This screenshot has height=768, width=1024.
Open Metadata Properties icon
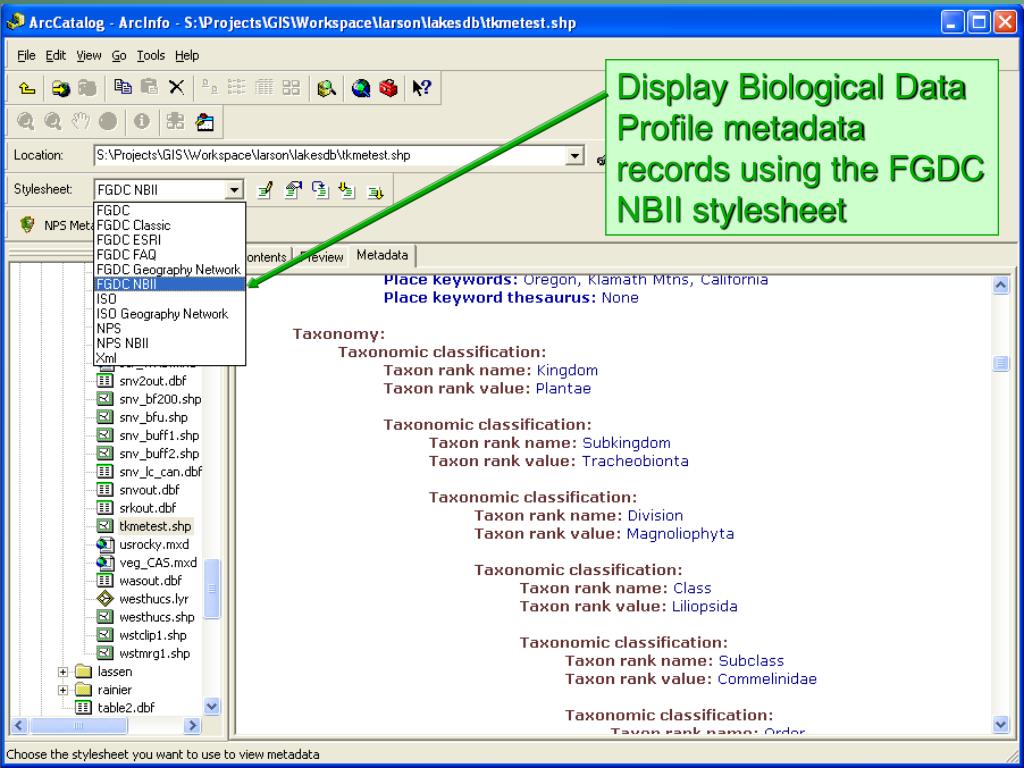click(293, 190)
